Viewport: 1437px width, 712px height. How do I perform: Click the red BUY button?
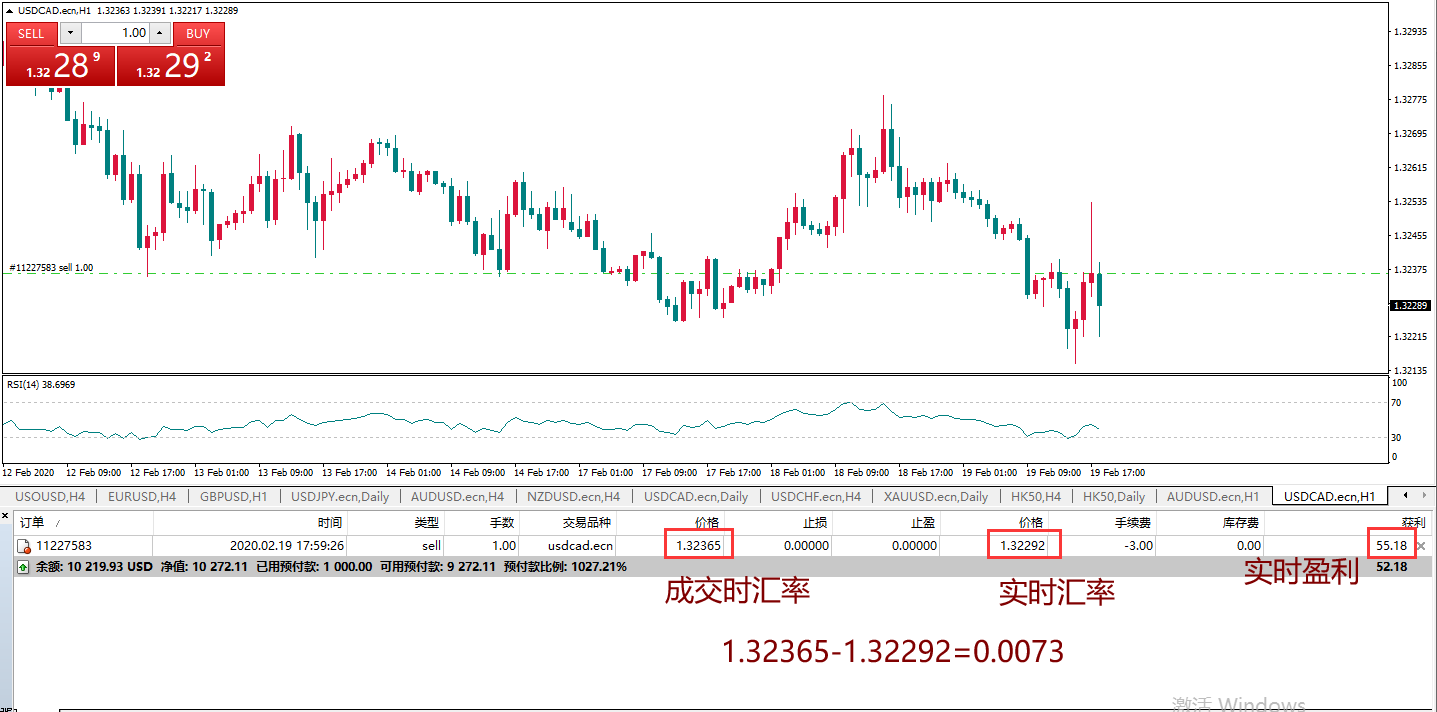pos(198,33)
